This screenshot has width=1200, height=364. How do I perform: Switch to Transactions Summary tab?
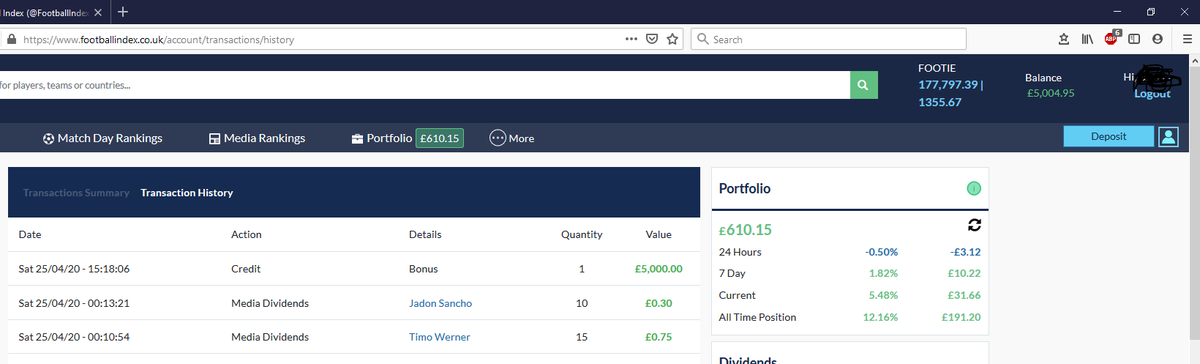[x=76, y=193]
